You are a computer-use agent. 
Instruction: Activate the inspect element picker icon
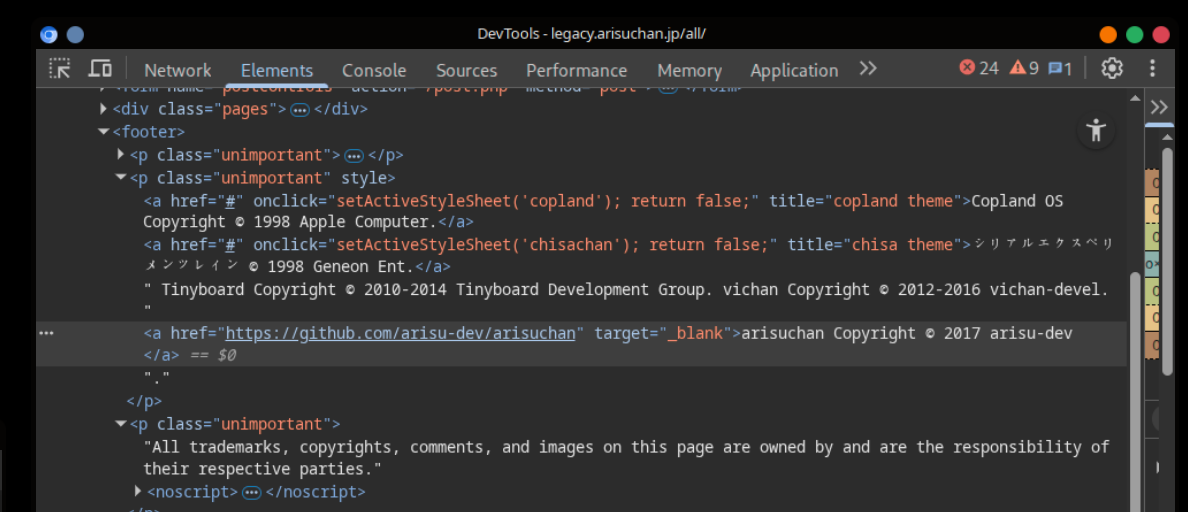tap(60, 69)
